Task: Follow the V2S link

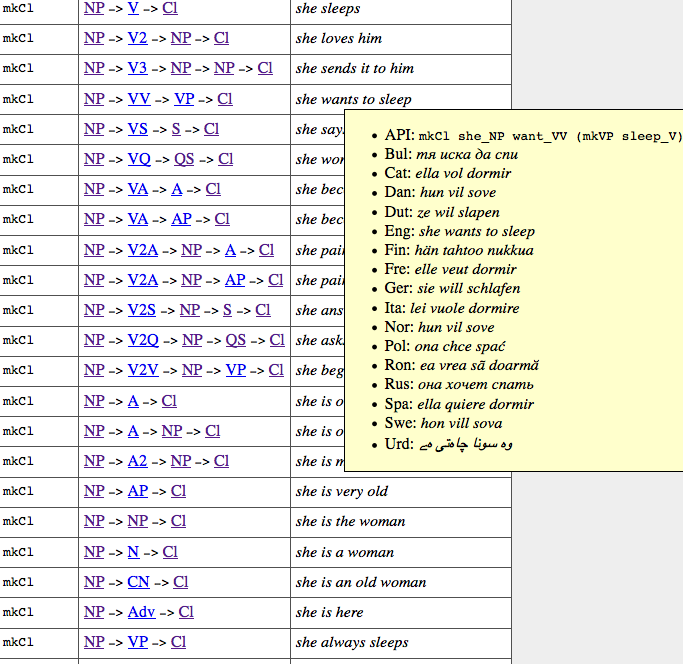Action: pyautogui.click(x=142, y=310)
